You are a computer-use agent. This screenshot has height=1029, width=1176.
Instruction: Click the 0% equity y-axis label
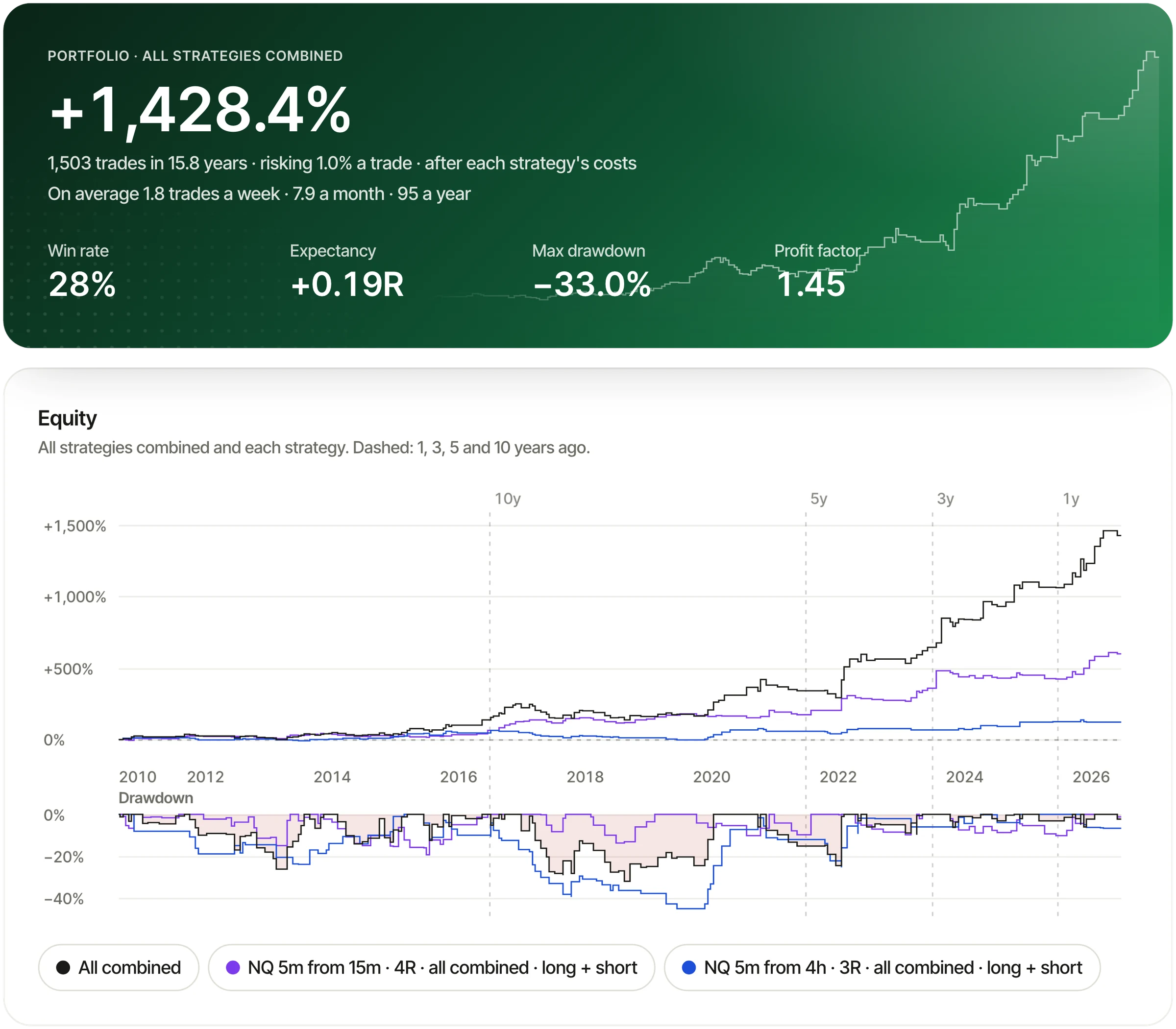pyautogui.click(x=54, y=740)
